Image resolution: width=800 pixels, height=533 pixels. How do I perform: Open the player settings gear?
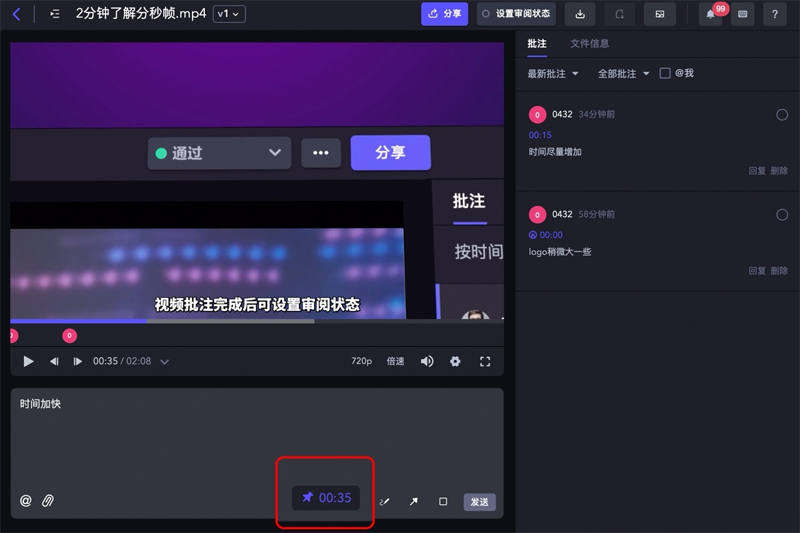pos(455,362)
